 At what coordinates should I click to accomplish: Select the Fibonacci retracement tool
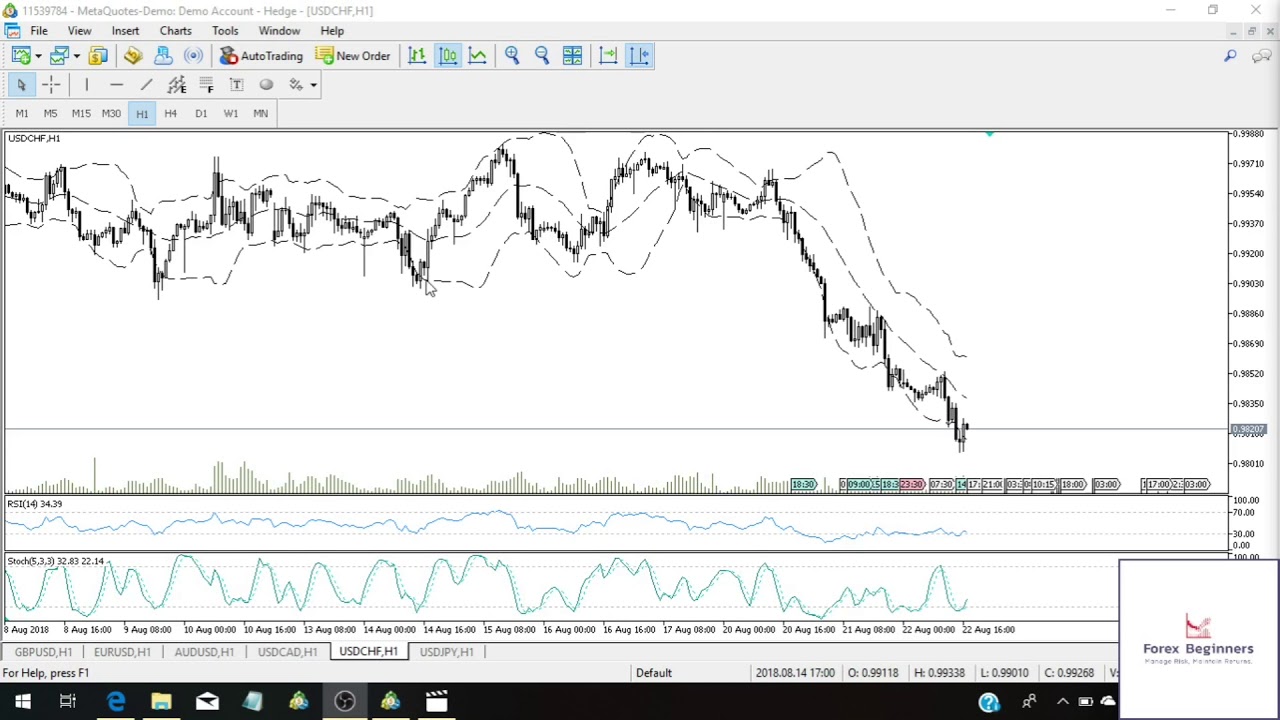pyautogui.click(x=207, y=85)
